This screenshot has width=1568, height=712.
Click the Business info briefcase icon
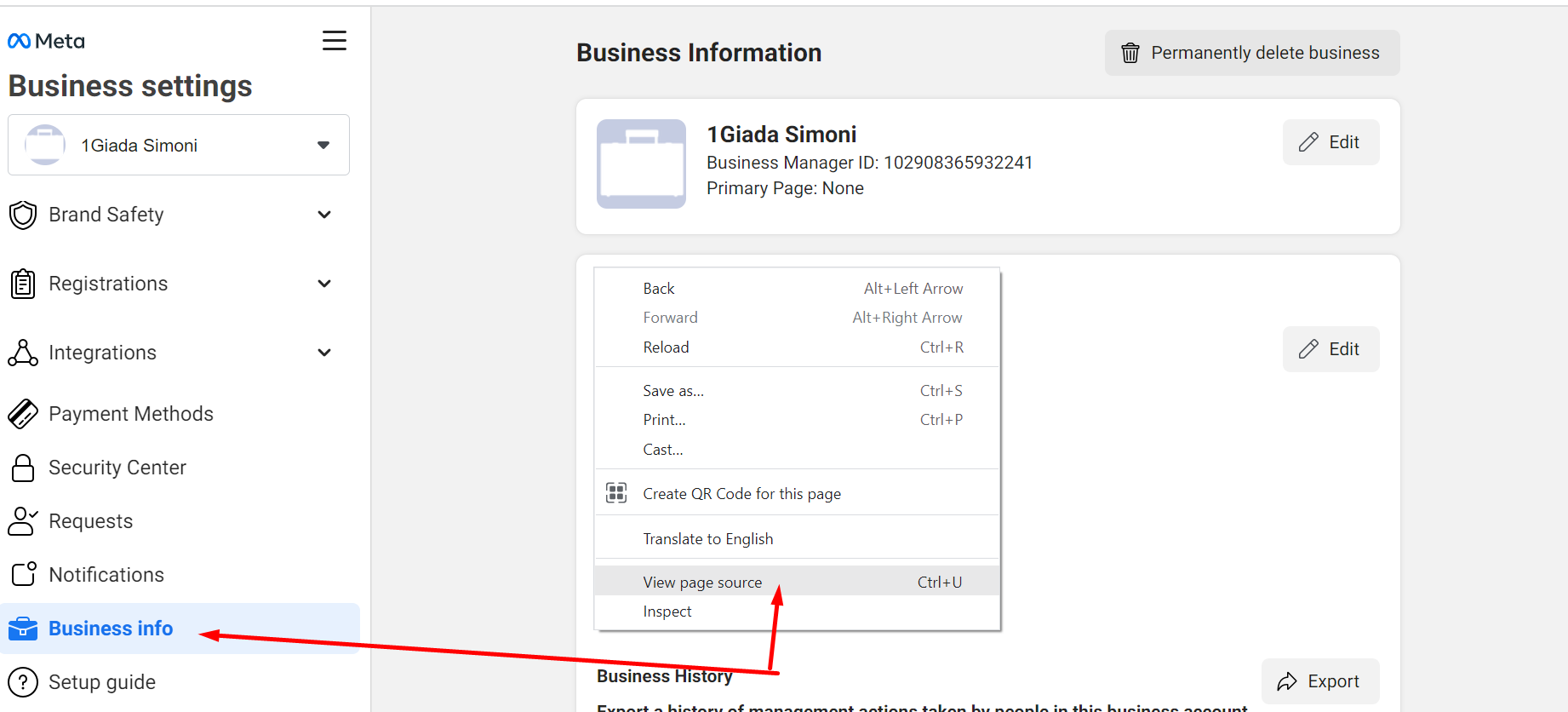pyautogui.click(x=23, y=629)
